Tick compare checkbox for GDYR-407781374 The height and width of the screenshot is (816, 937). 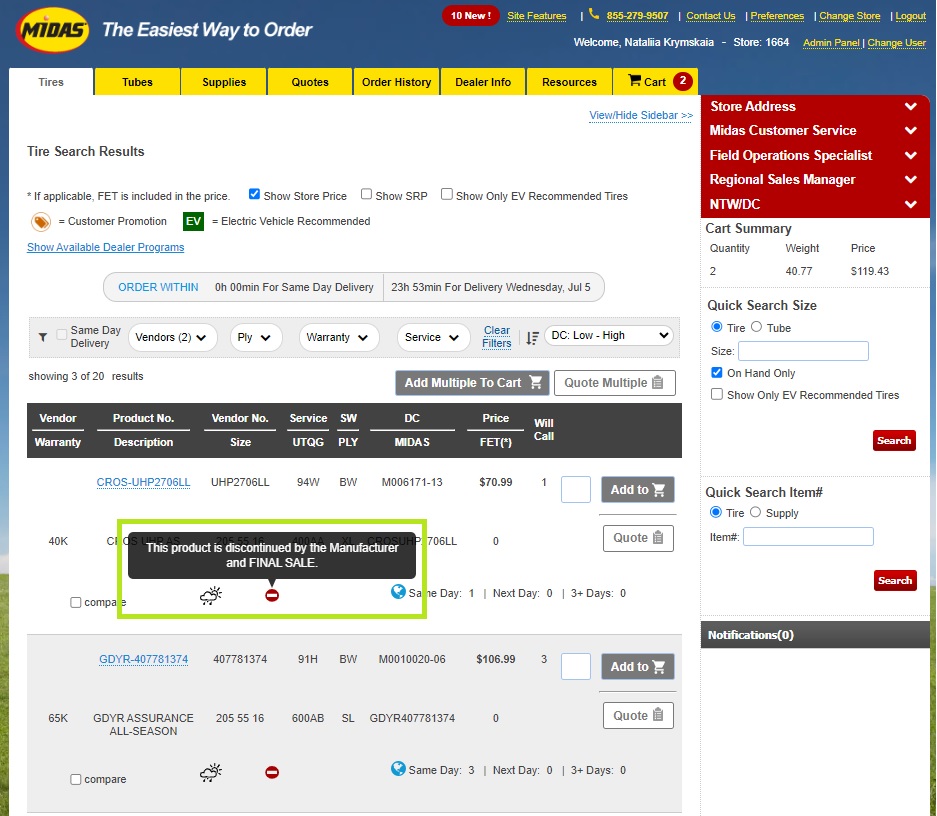pos(76,779)
